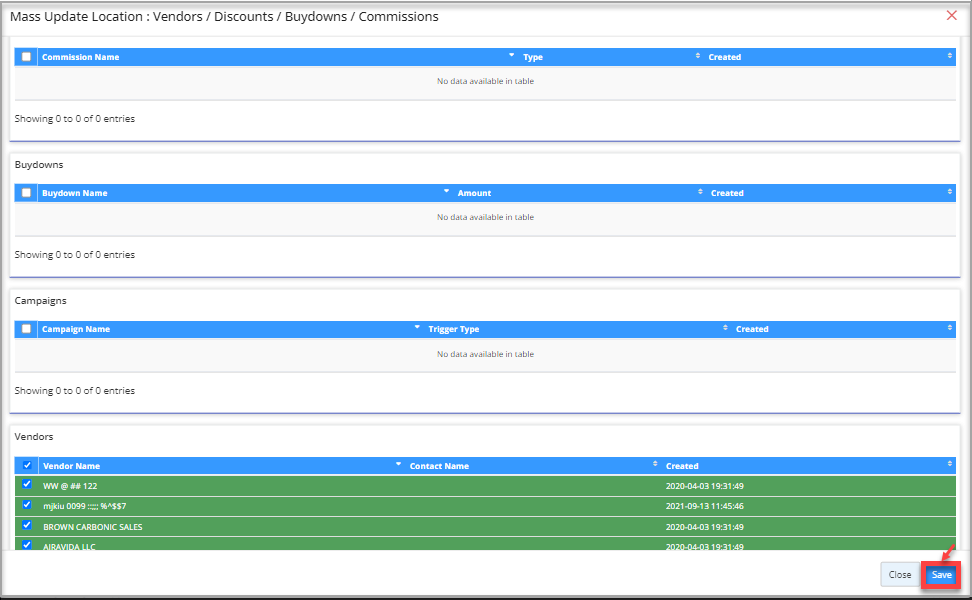Uncheck the AIRAVIDA LLC vendor checkbox
972x600 pixels.
click(27, 545)
